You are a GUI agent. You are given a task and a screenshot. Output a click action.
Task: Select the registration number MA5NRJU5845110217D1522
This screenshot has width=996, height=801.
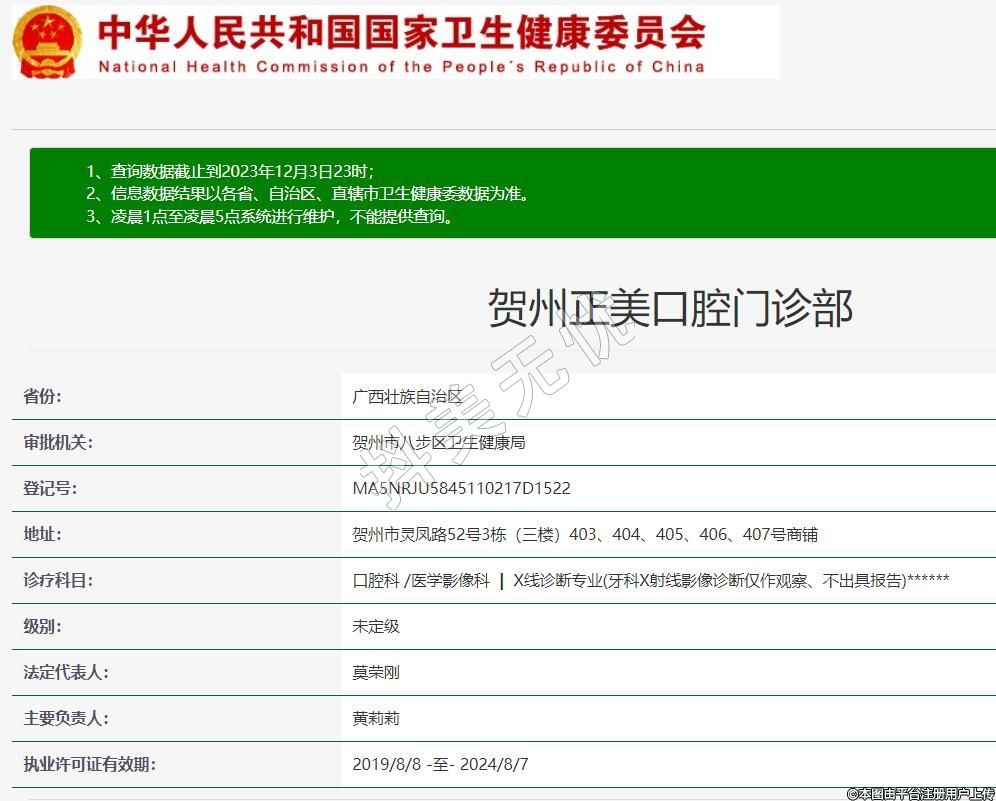[x=461, y=488]
